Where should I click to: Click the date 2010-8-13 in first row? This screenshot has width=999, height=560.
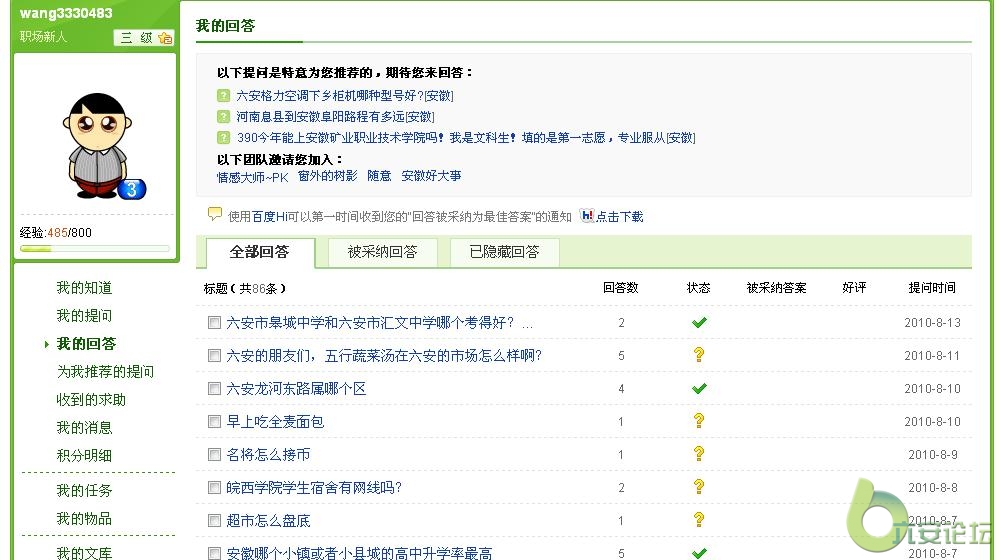click(x=932, y=323)
